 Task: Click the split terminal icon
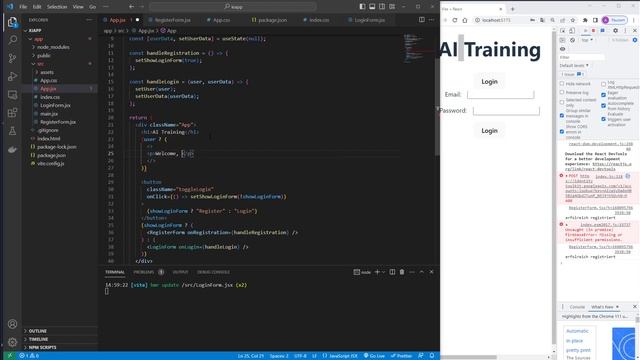click(x=392, y=272)
